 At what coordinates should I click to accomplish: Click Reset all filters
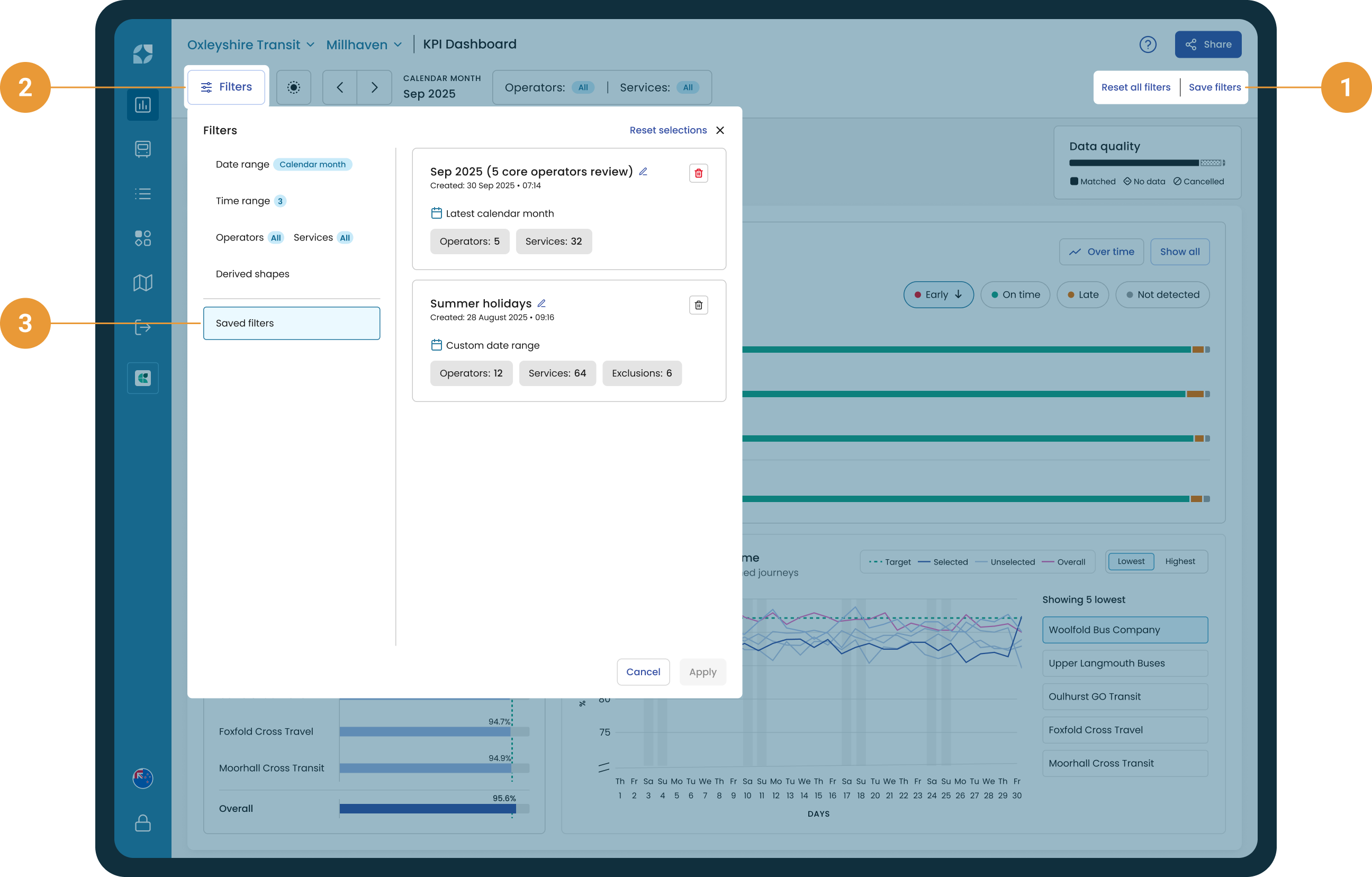(1135, 87)
